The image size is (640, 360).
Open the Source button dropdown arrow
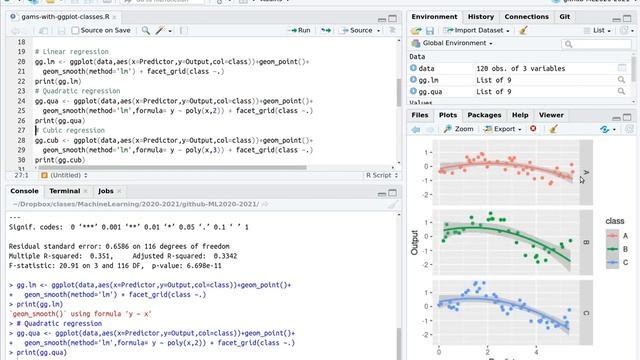pos(378,31)
